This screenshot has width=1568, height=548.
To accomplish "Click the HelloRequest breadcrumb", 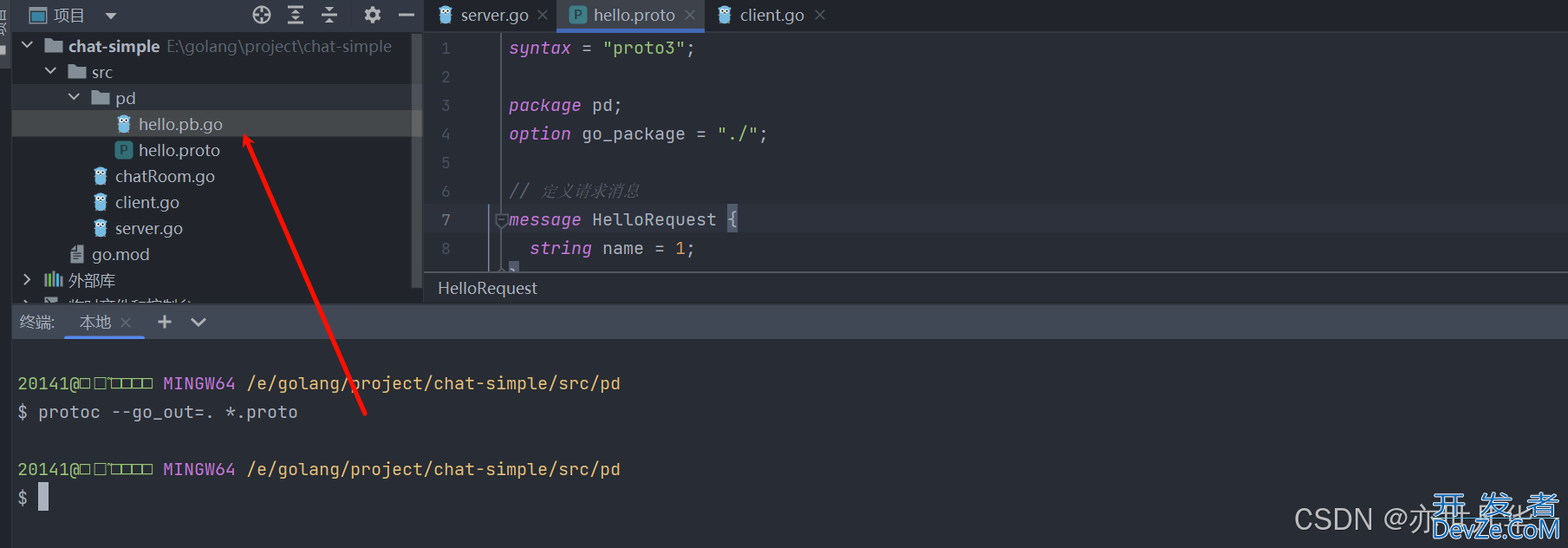I will [x=487, y=288].
